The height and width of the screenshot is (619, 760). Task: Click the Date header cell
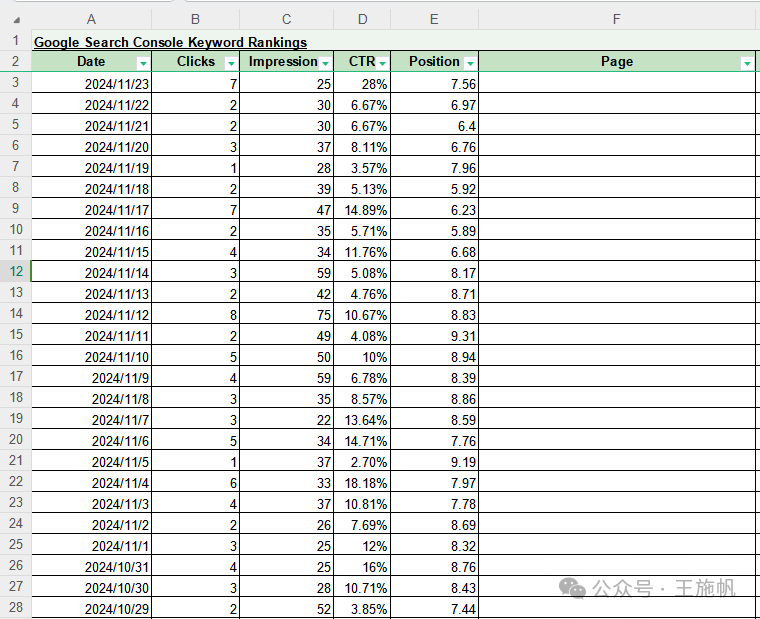[x=91, y=62]
